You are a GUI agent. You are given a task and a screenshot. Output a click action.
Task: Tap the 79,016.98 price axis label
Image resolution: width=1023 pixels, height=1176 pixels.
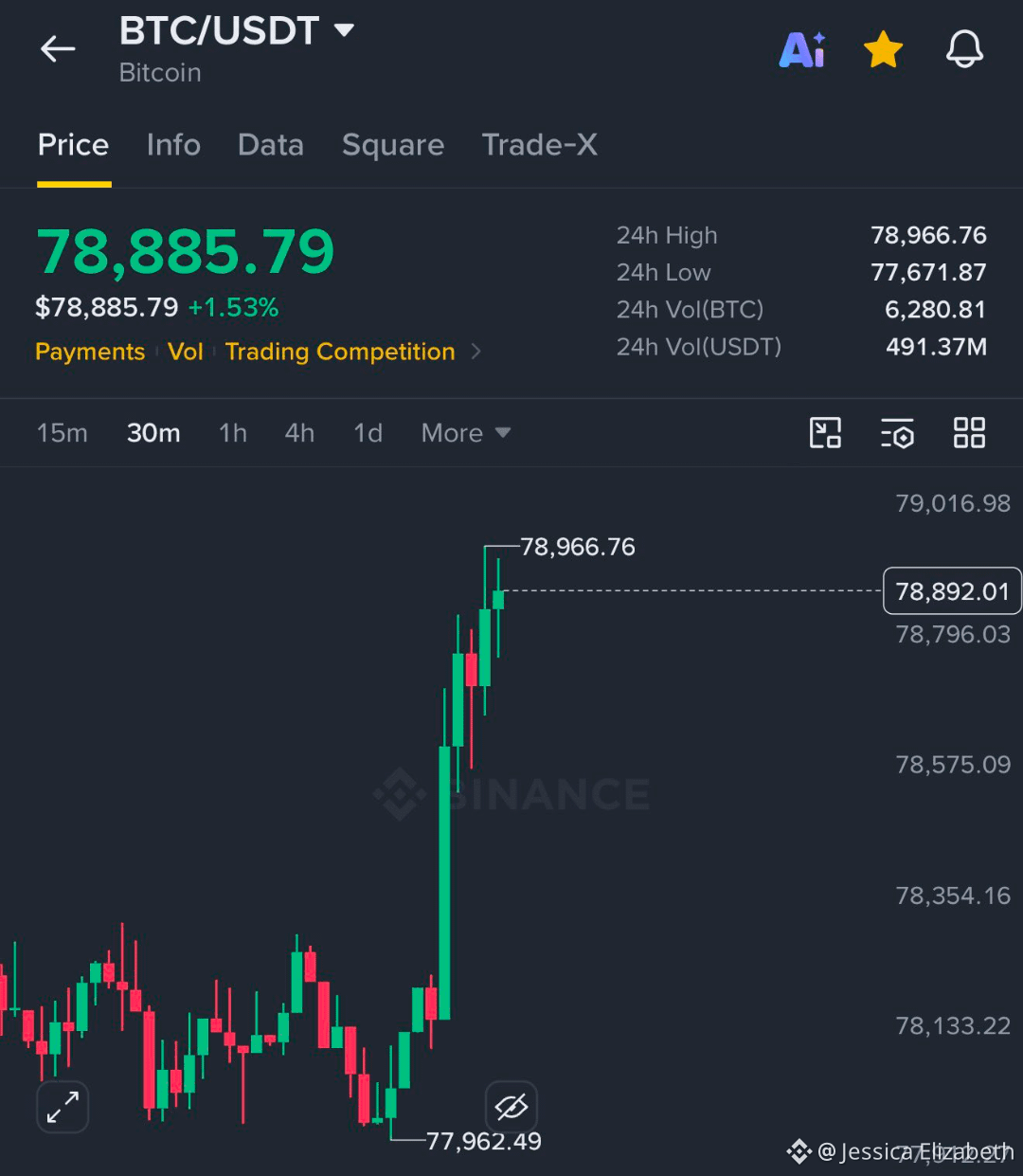pyautogui.click(x=953, y=503)
